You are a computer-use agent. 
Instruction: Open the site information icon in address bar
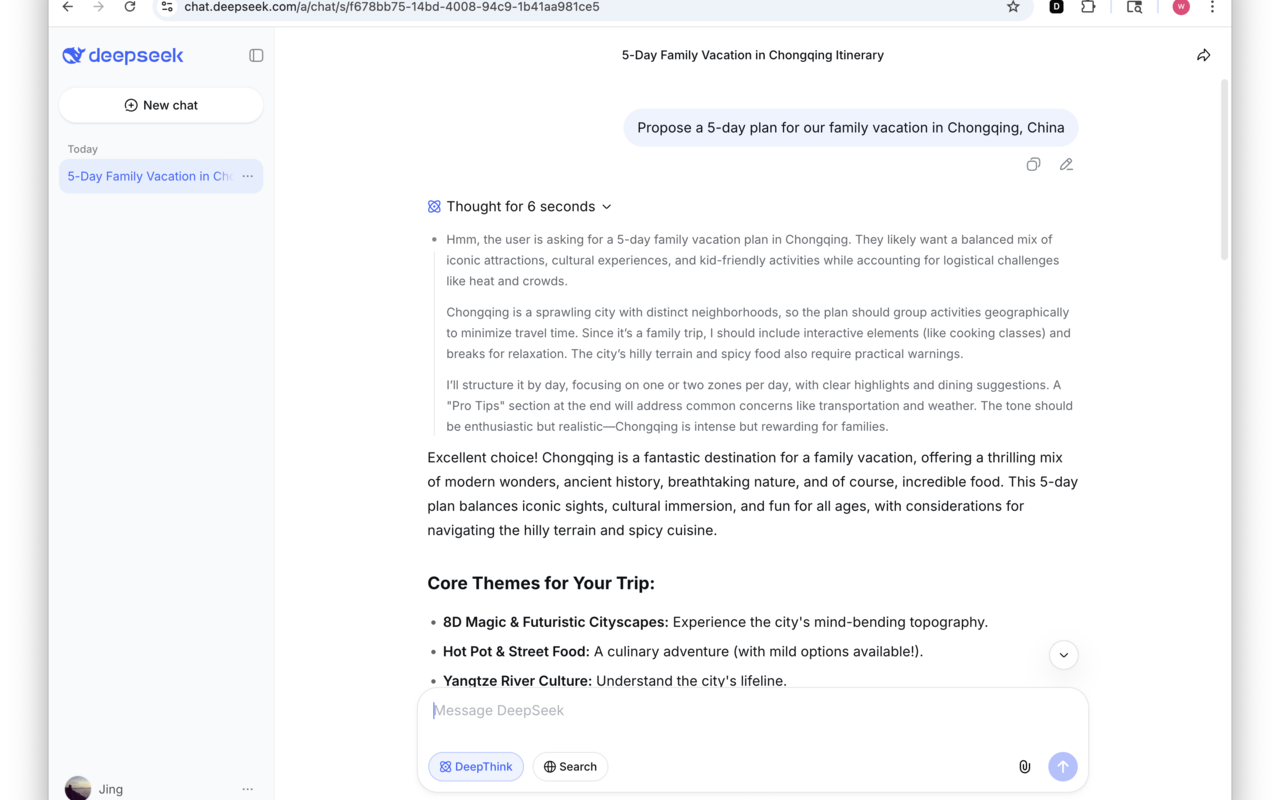coord(167,7)
